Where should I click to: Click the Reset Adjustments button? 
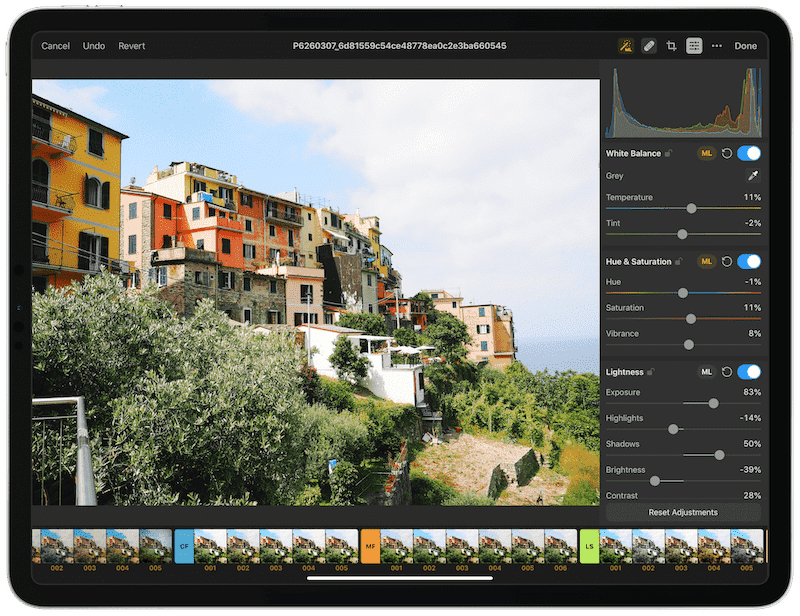click(683, 512)
